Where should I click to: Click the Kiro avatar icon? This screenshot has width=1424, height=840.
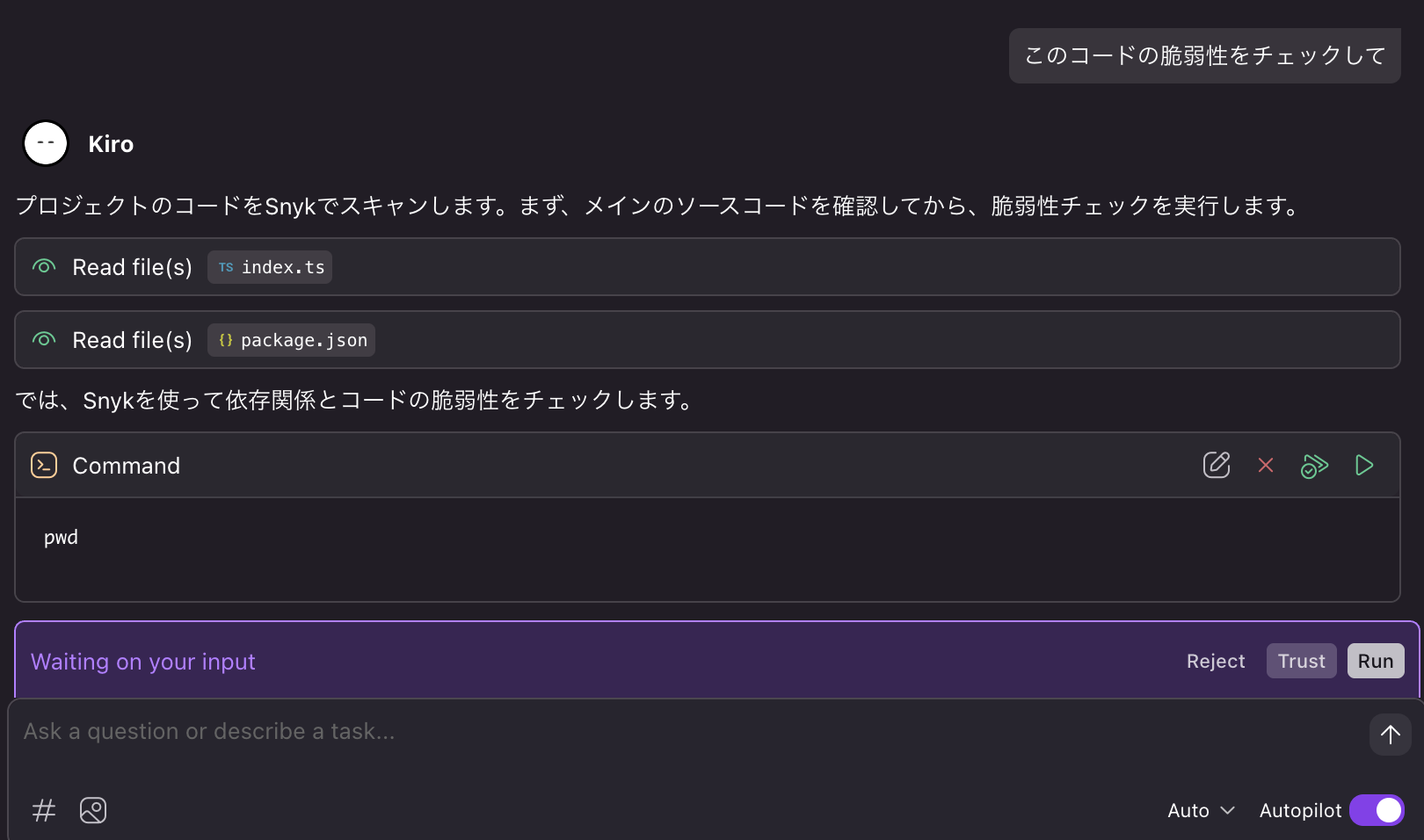pyautogui.click(x=46, y=142)
